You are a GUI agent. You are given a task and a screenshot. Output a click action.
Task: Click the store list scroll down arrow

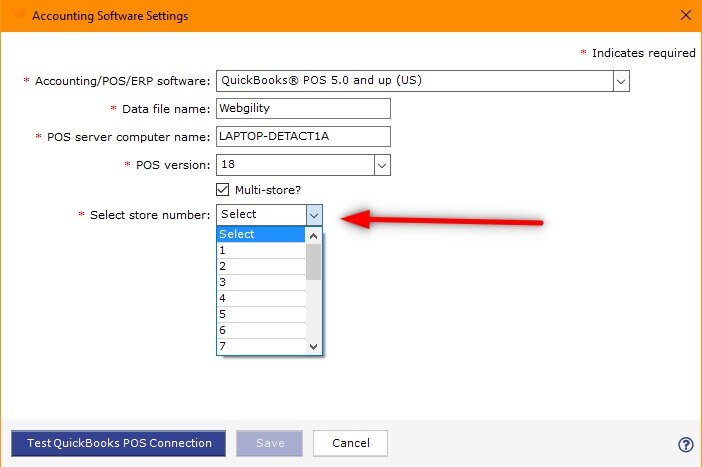314,346
